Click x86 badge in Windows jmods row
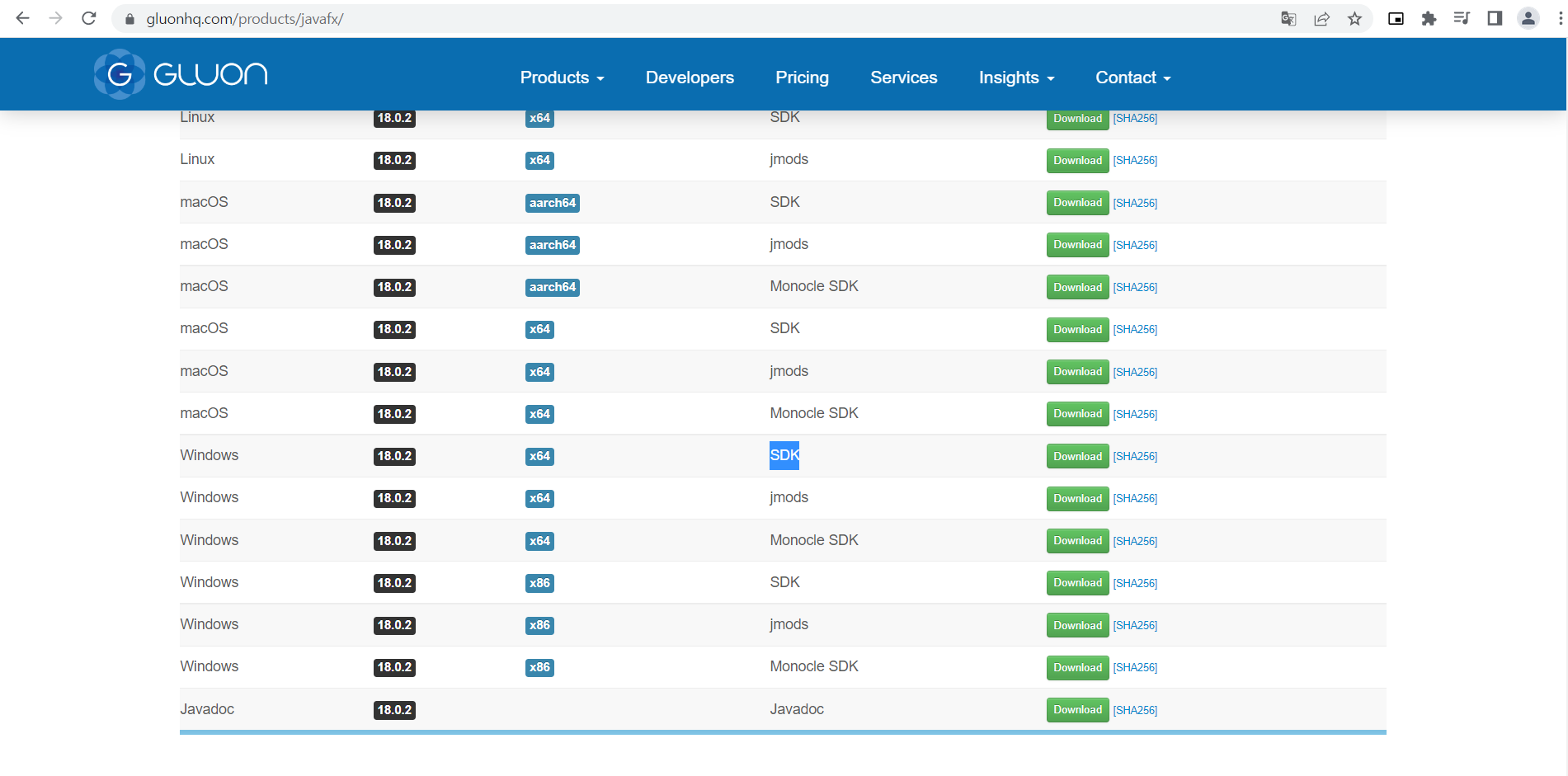 click(539, 625)
